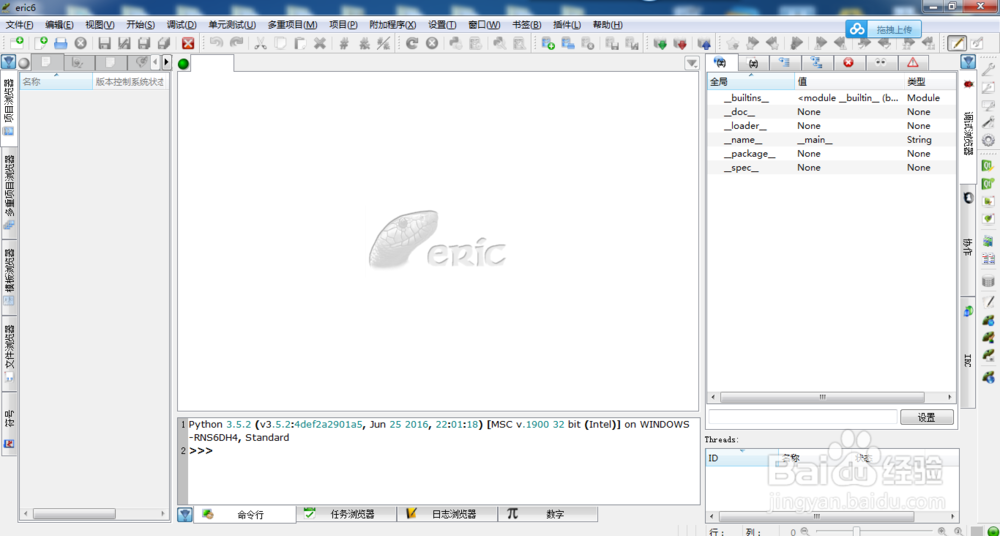Sort by the 全局 column header

(x=751, y=82)
